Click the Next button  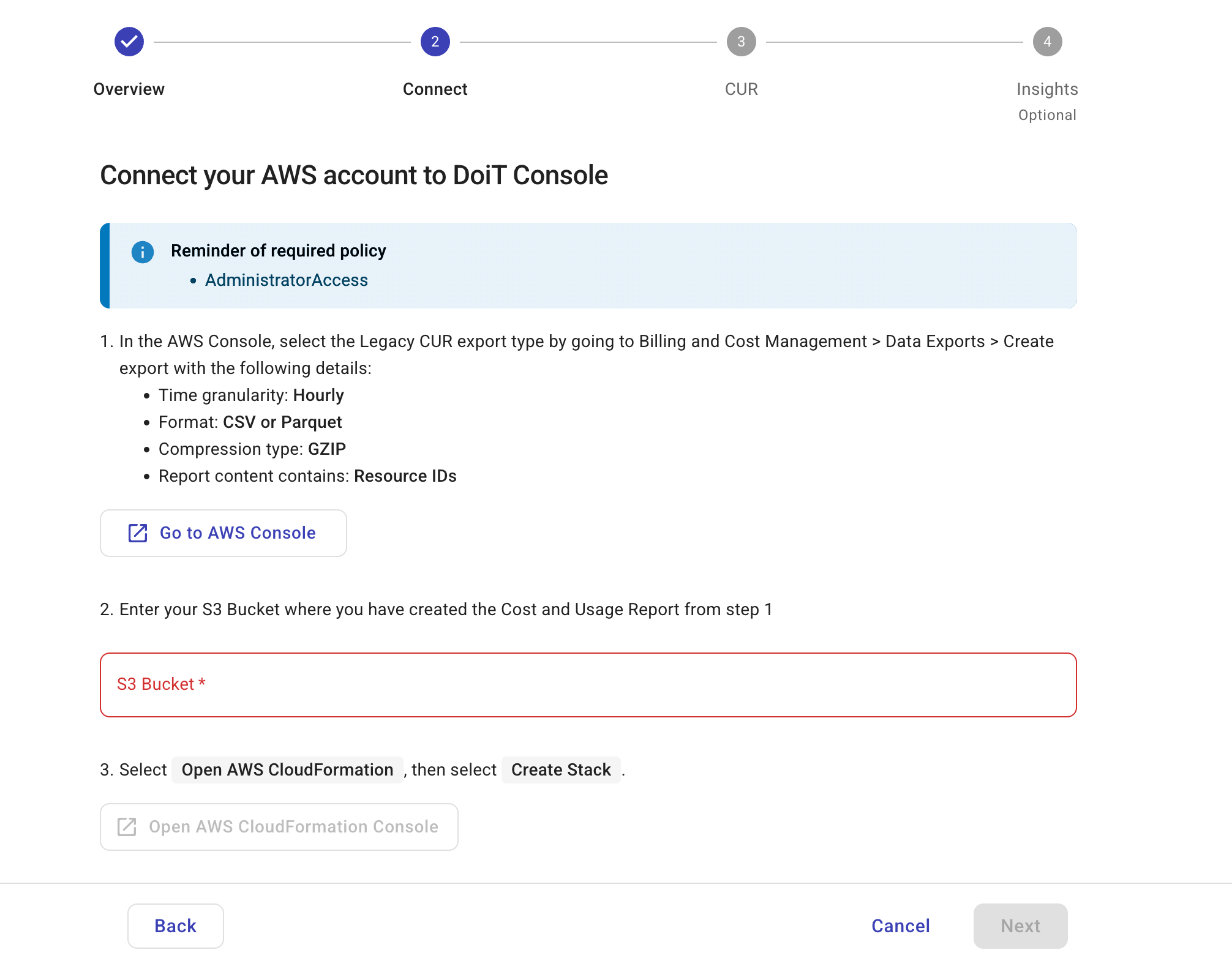pyautogui.click(x=1020, y=925)
